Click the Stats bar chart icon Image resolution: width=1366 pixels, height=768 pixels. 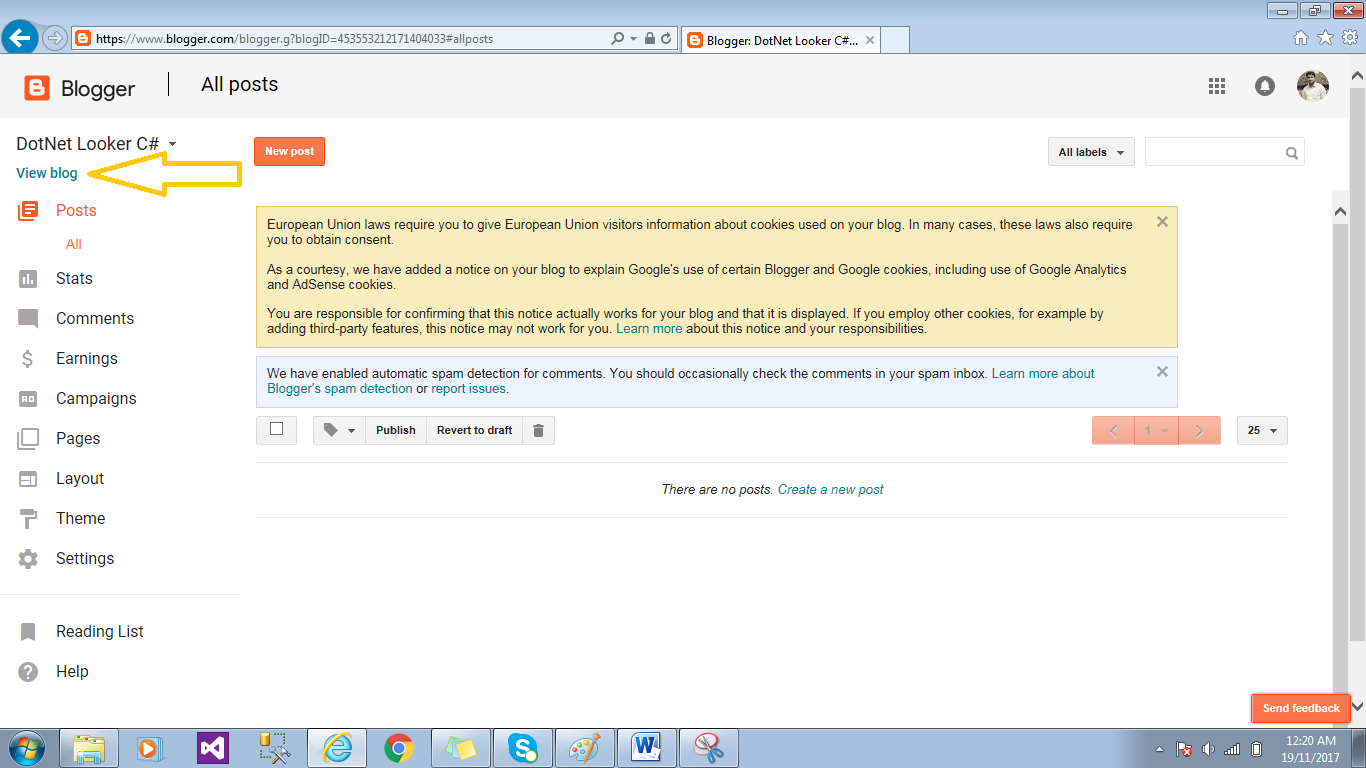(28, 279)
